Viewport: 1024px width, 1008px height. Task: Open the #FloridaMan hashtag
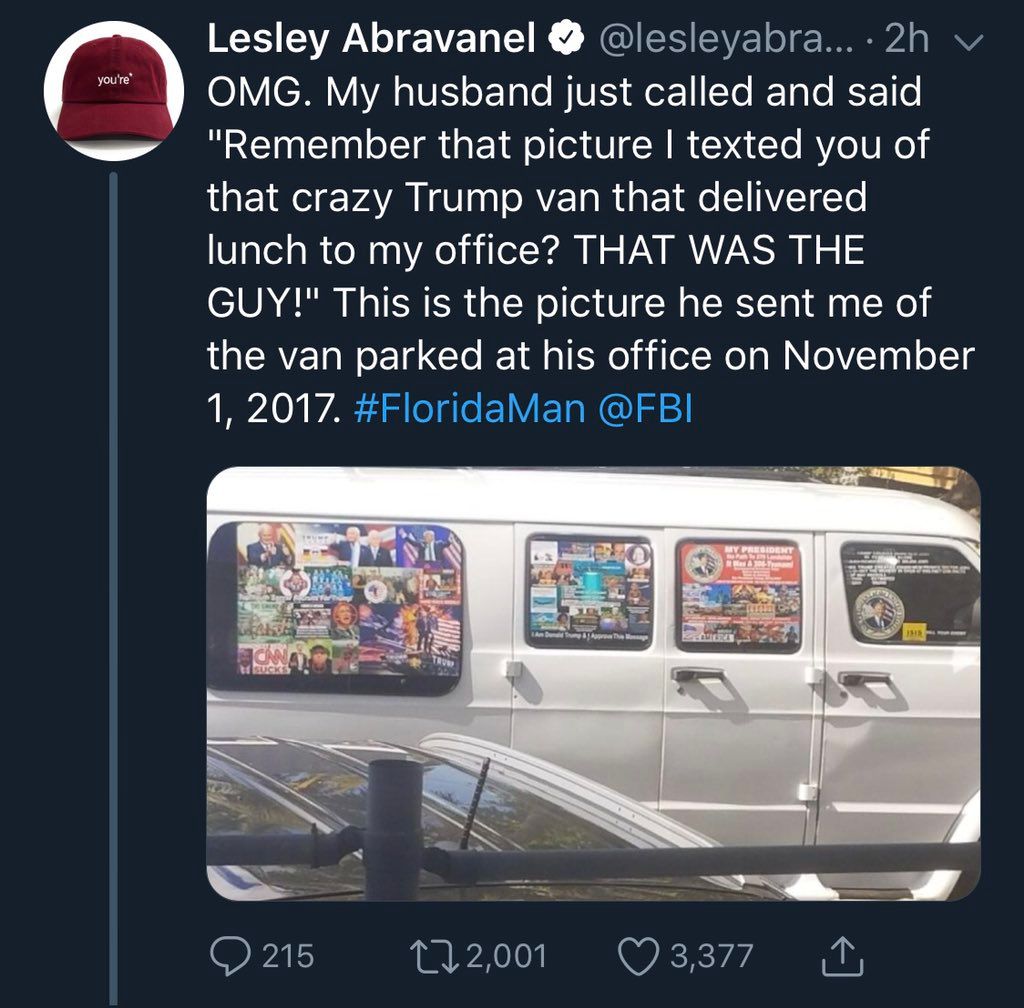pos(469,409)
